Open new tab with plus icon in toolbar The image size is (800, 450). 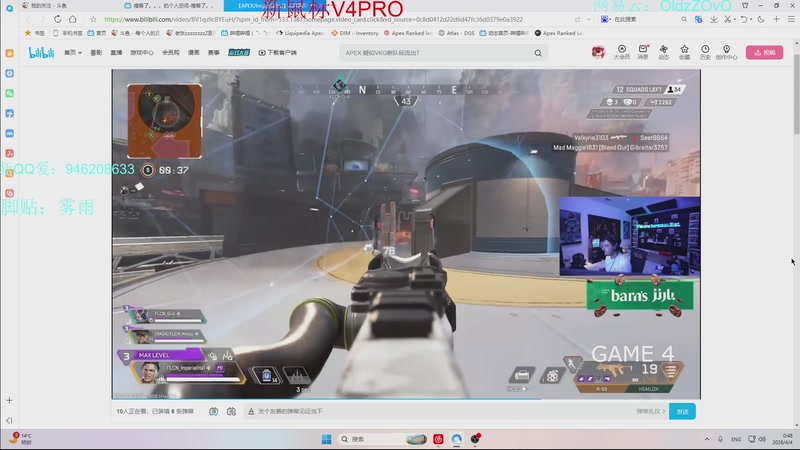pos(776,19)
